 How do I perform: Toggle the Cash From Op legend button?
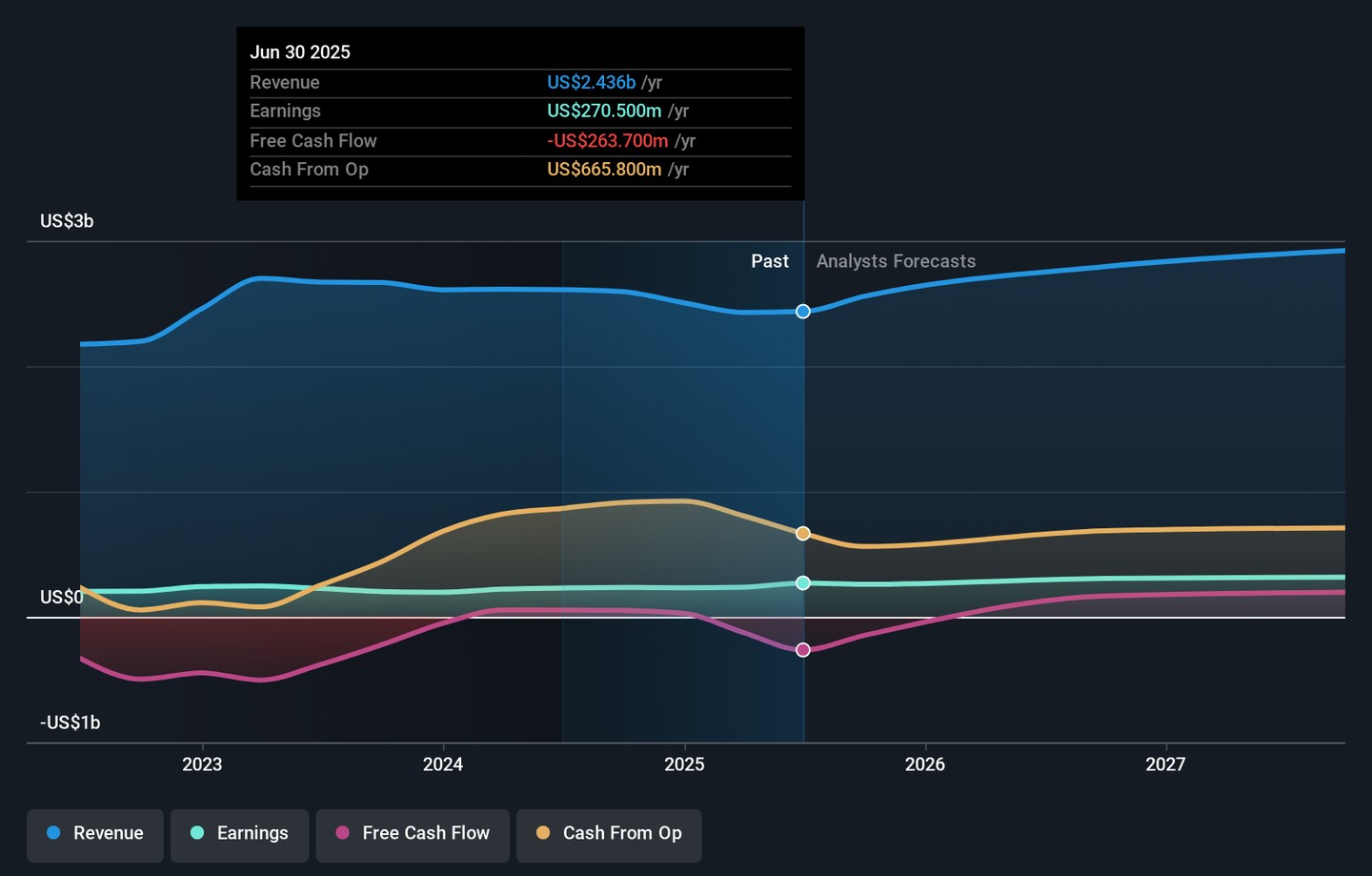point(609,834)
